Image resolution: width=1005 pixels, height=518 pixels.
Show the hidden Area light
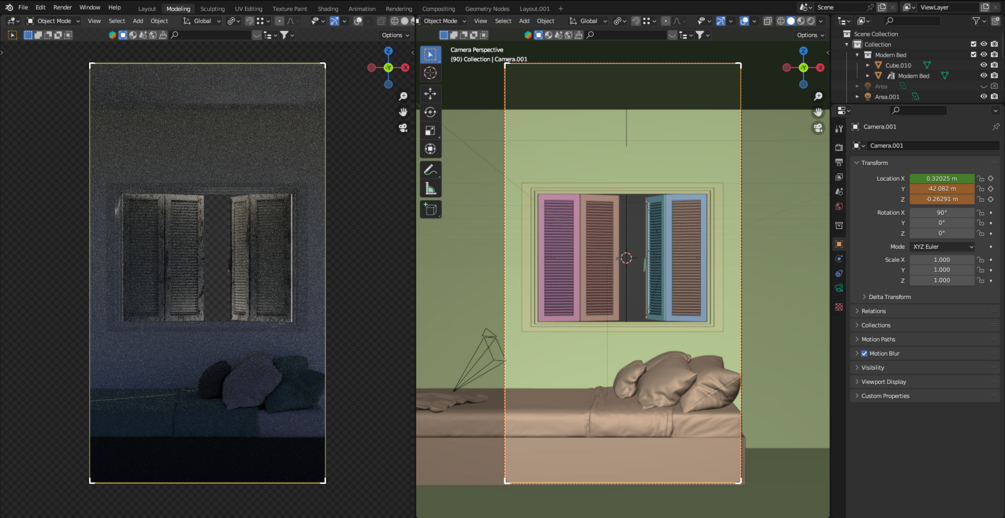984,86
